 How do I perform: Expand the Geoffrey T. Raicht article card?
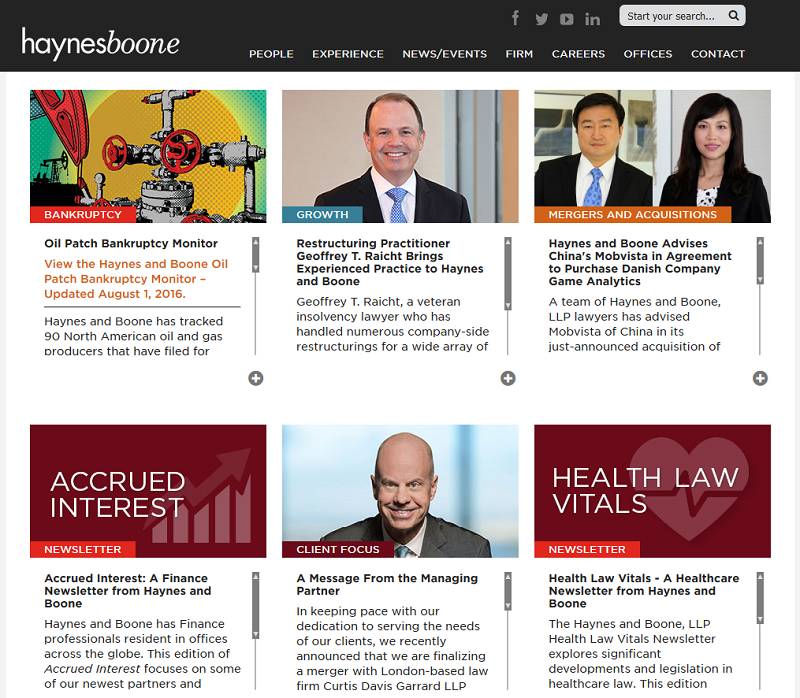point(508,378)
